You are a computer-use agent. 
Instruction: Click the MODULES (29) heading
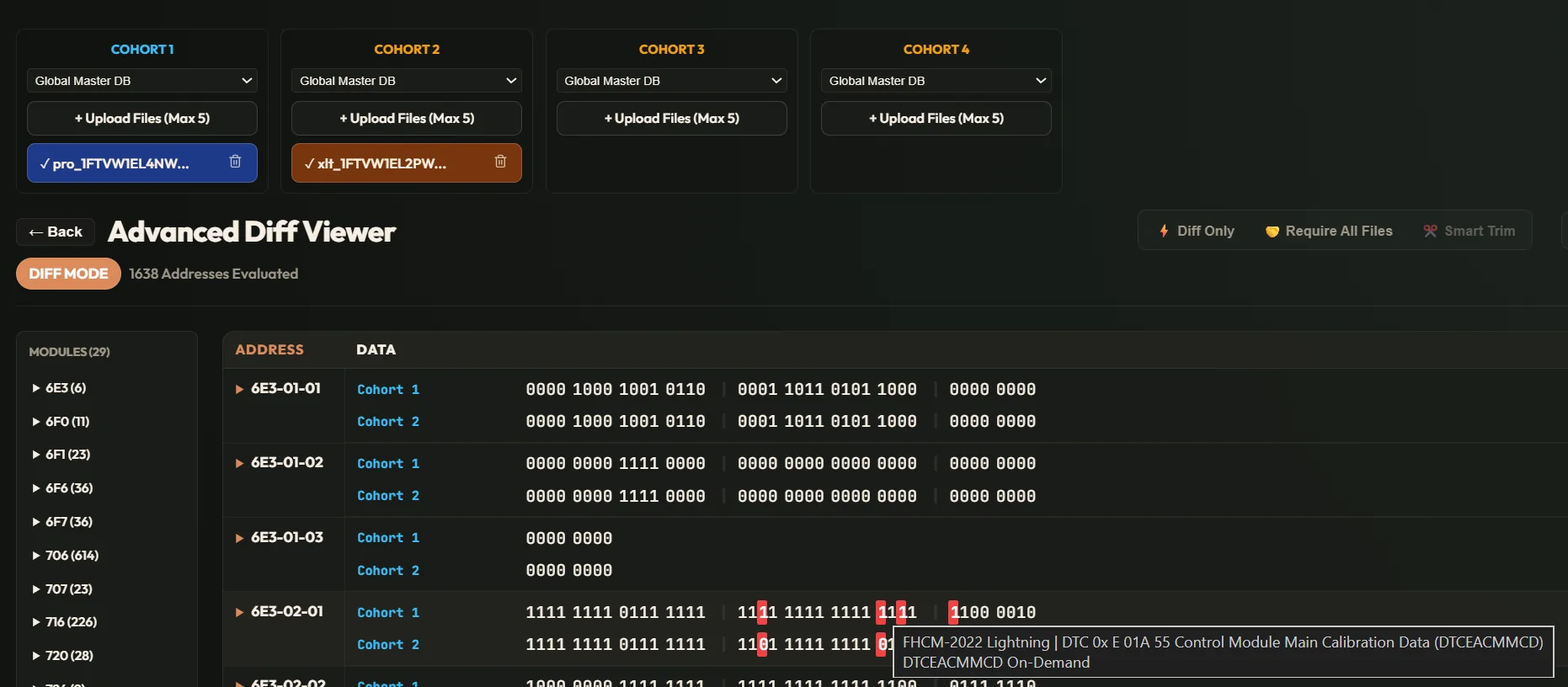69,352
